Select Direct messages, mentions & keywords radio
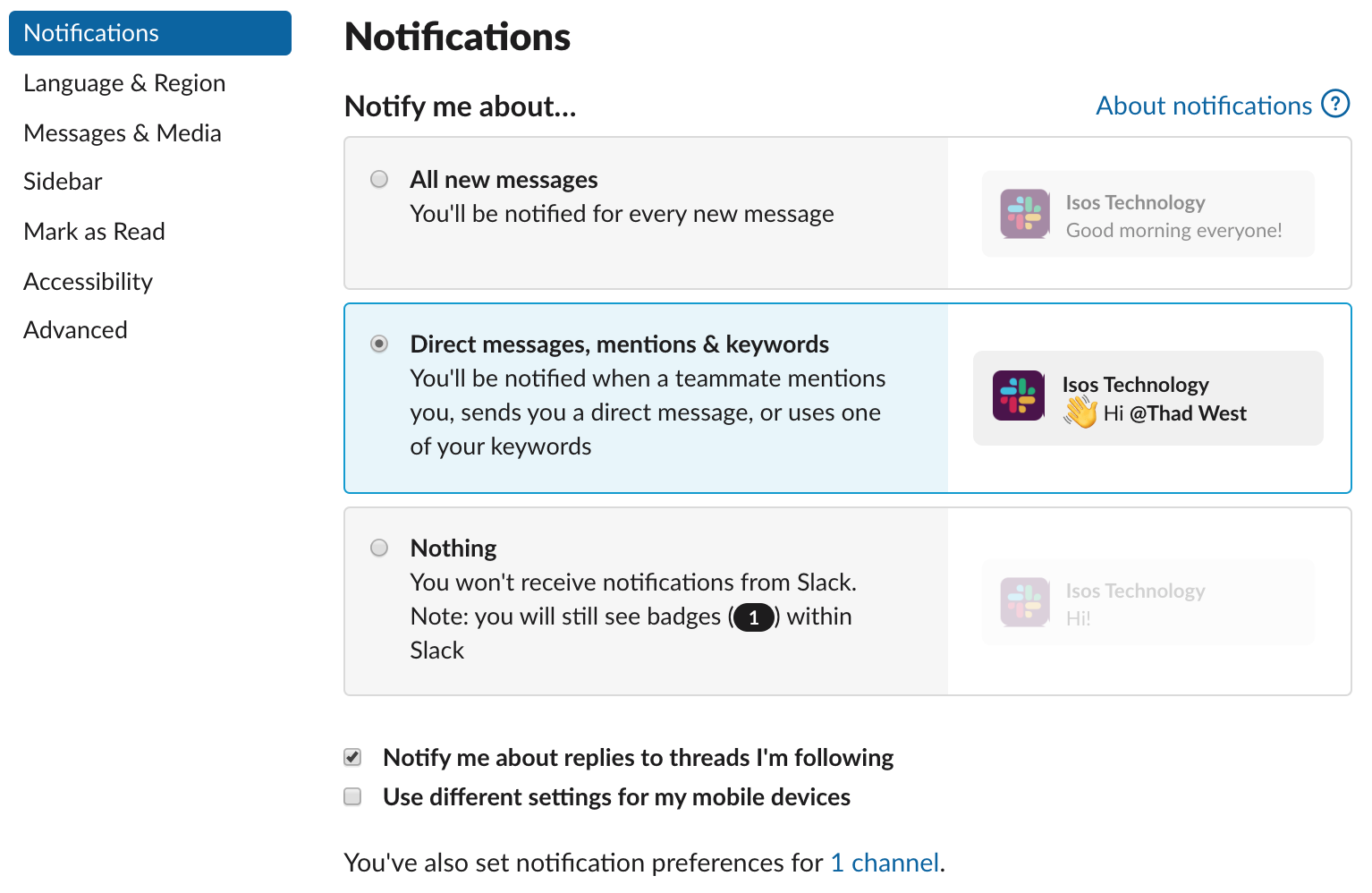1372x893 pixels. click(x=379, y=344)
